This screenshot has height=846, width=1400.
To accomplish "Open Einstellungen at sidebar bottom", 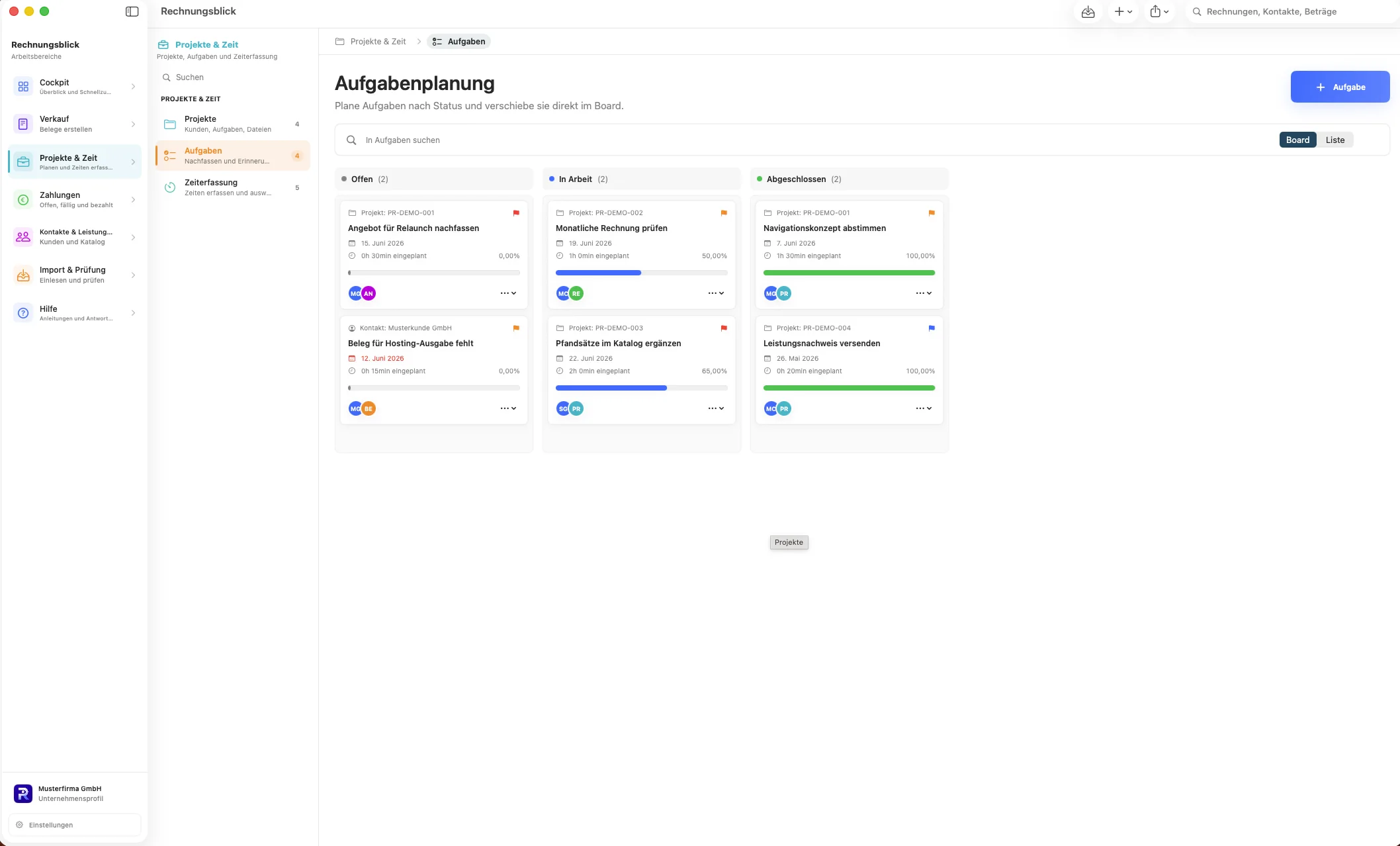I will pyautogui.click(x=75, y=825).
